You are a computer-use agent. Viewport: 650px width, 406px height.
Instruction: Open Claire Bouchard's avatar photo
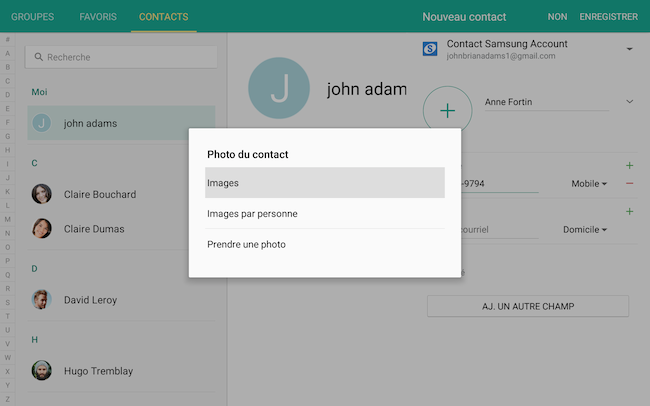[x=42, y=194]
